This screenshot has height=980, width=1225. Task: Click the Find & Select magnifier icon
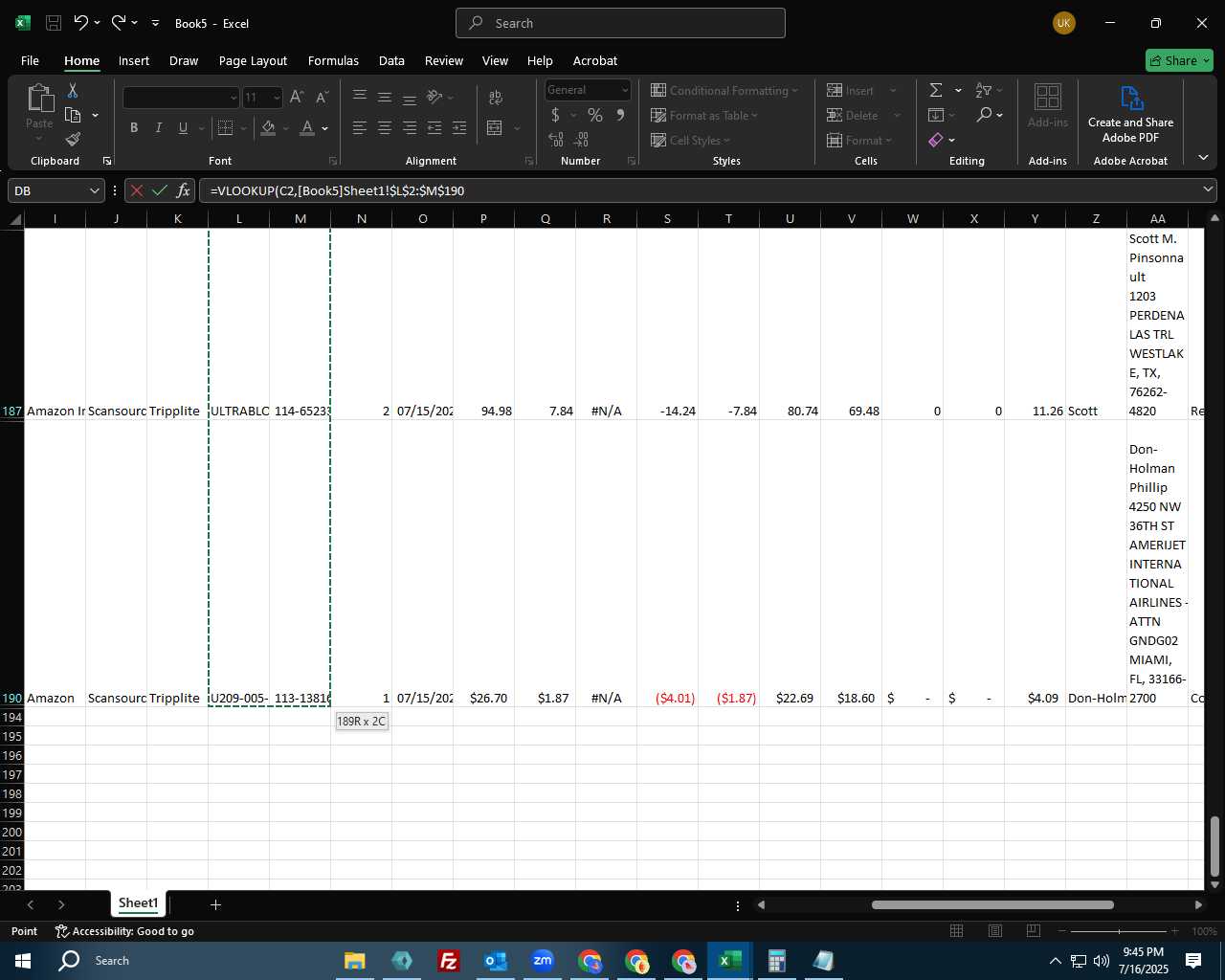click(x=984, y=115)
